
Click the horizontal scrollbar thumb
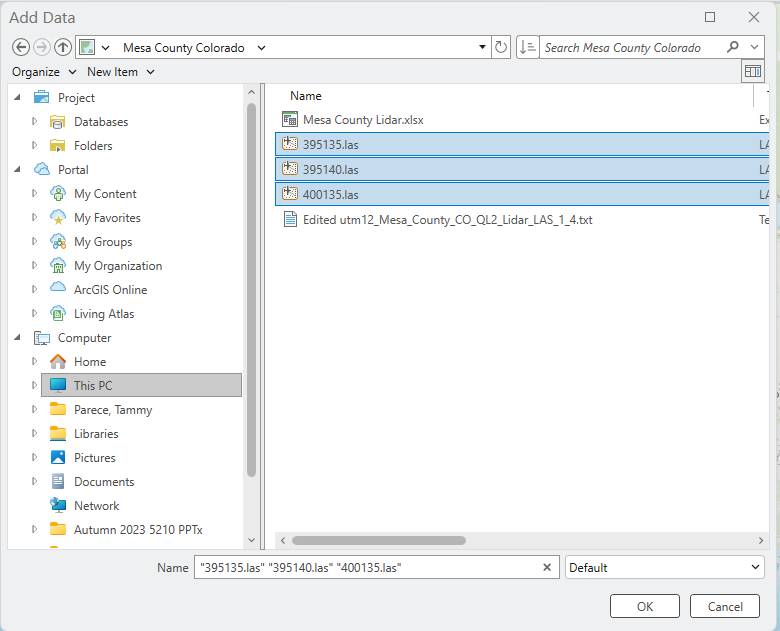click(379, 540)
